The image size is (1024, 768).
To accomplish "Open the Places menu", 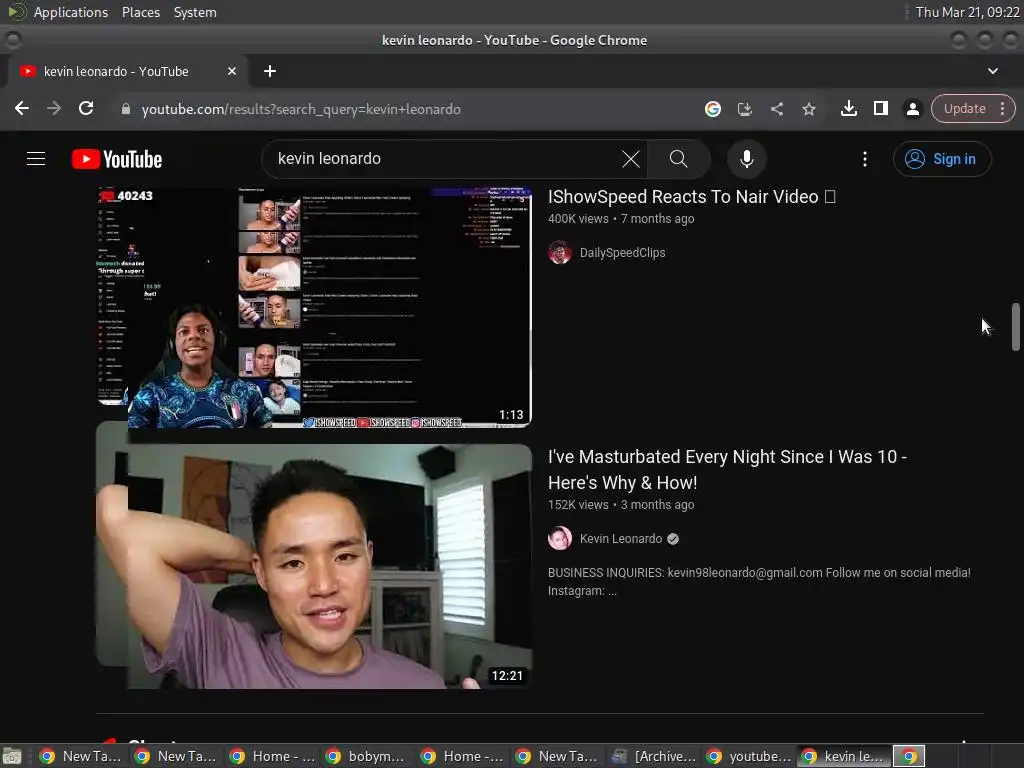I will [x=140, y=12].
